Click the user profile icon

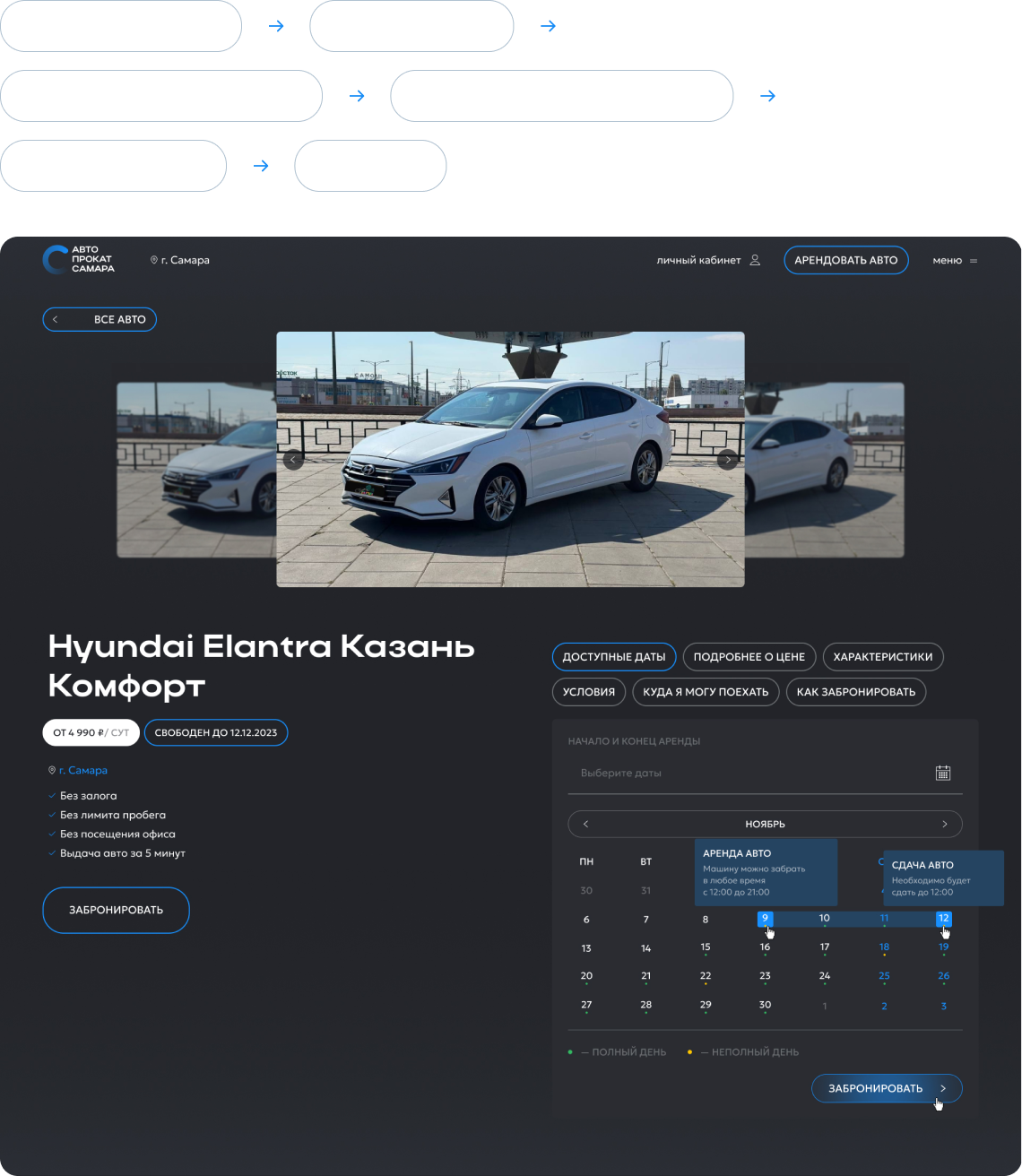pos(755,260)
